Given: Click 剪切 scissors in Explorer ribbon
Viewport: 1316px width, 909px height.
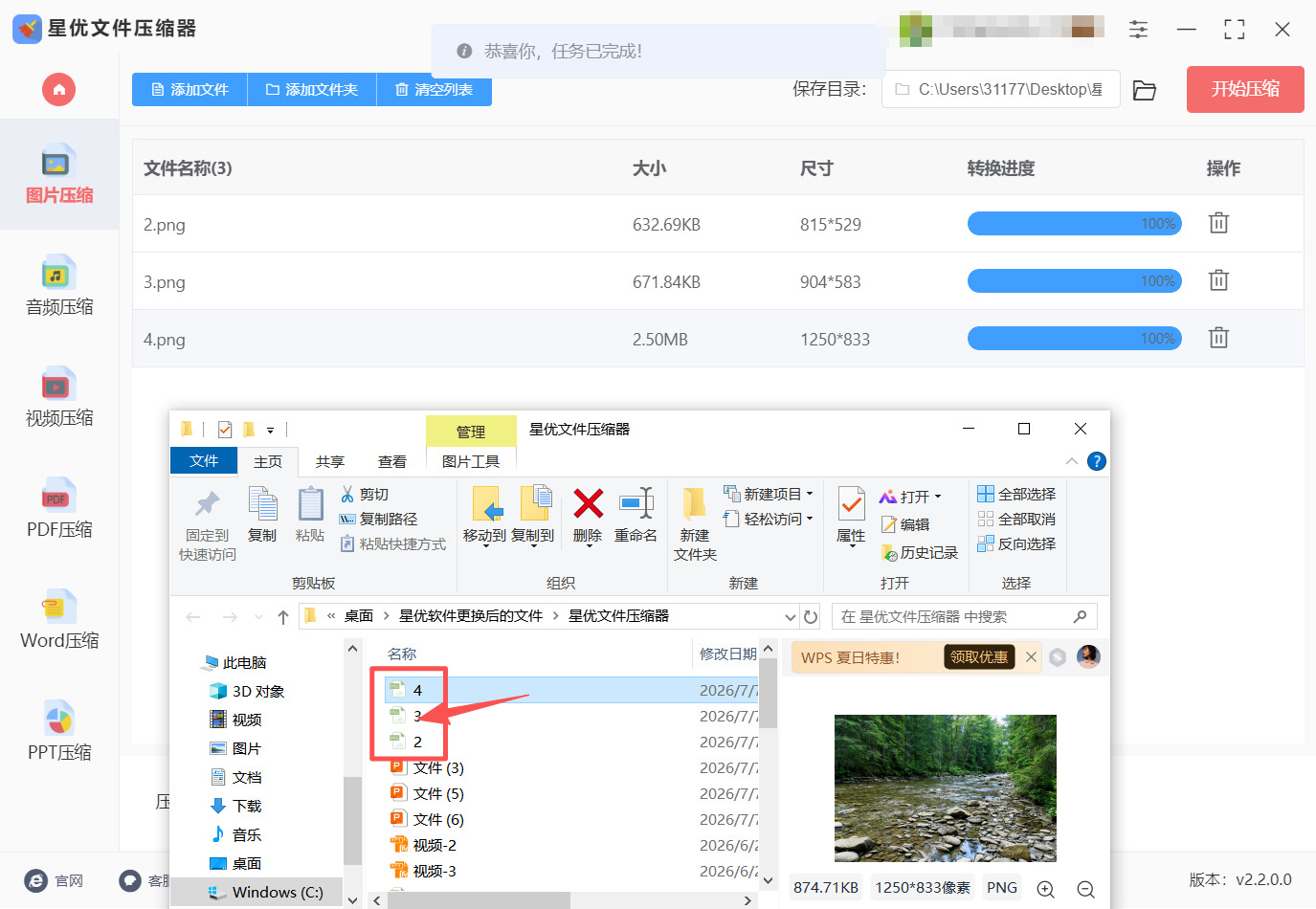Looking at the screenshot, I should tap(365, 495).
